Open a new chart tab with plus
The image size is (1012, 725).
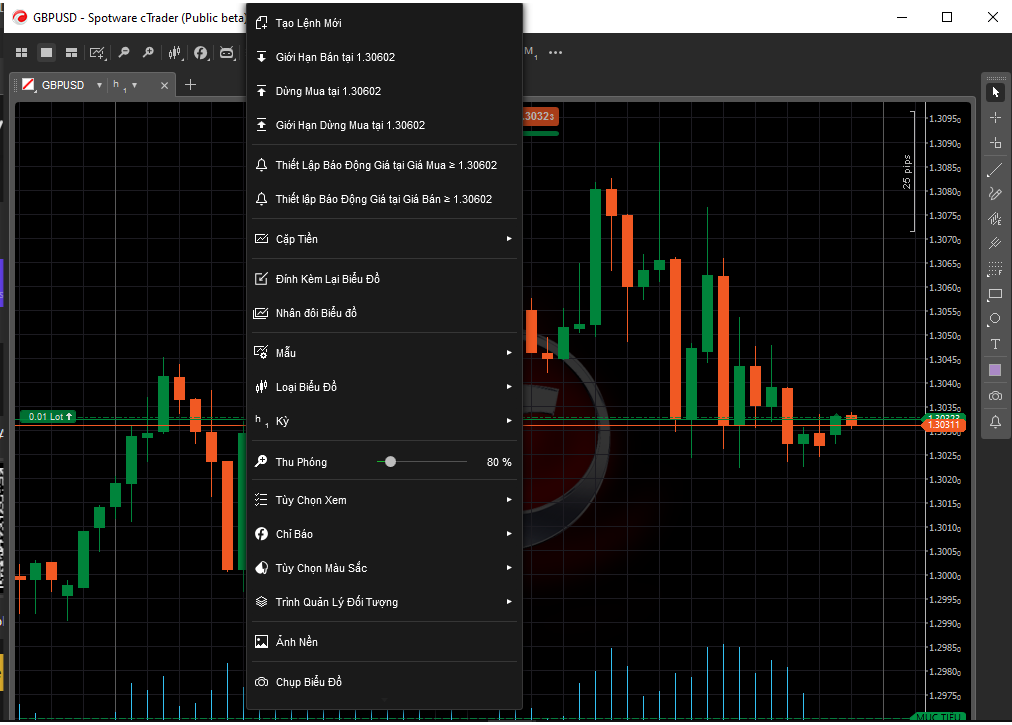(x=190, y=84)
